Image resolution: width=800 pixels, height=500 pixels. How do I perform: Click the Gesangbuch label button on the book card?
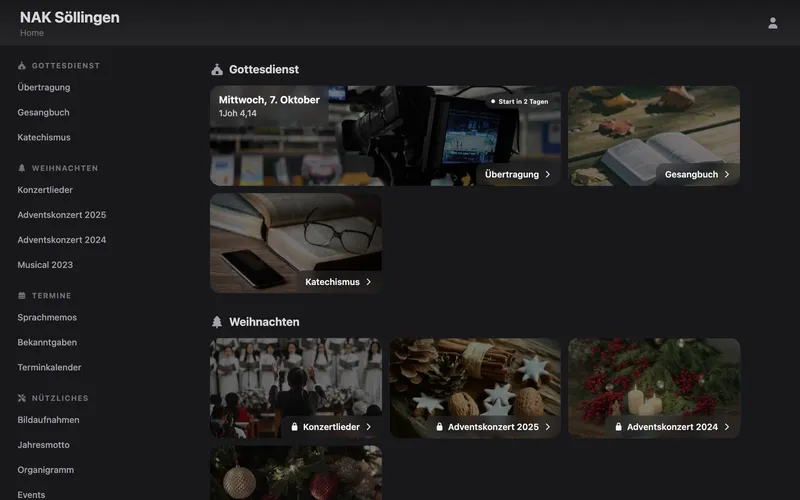(x=697, y=174)
